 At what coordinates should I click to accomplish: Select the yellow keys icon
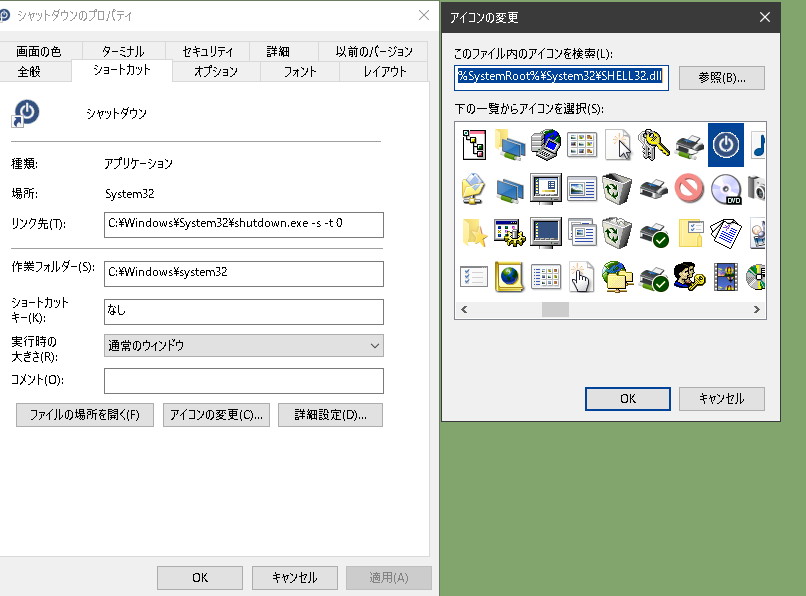tap(653, 144)
